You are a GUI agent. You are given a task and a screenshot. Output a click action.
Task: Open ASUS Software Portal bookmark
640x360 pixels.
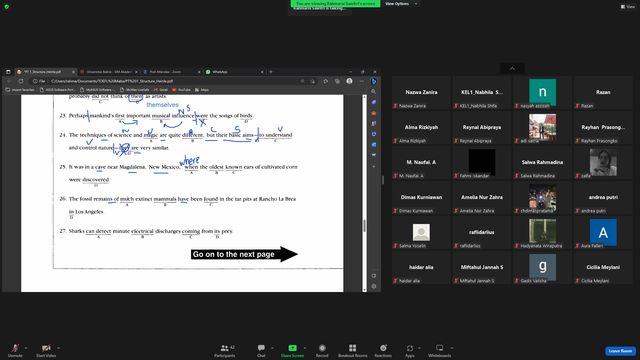(x=57, y=90)
